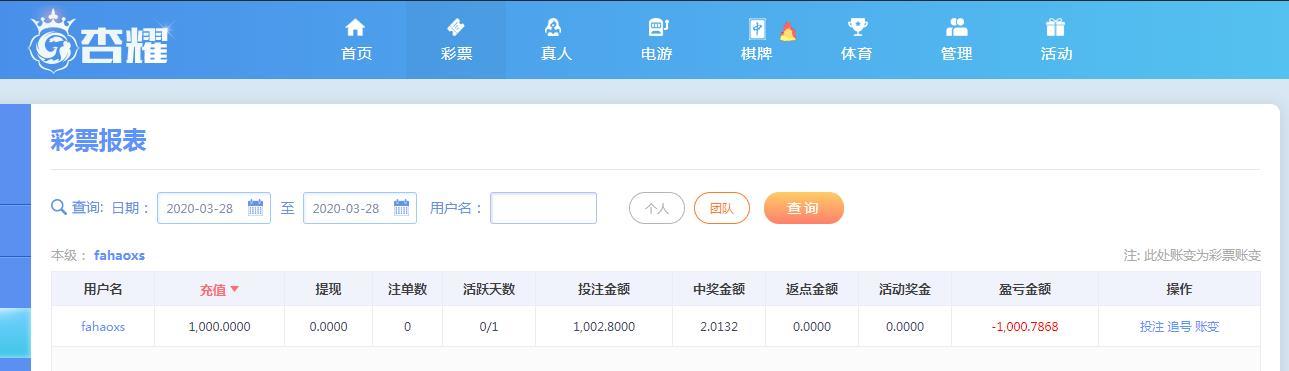This screenshot has height=371, width=1289.
Task: Select the 1,000.0000 recharge value
Action: coord(219,326)
